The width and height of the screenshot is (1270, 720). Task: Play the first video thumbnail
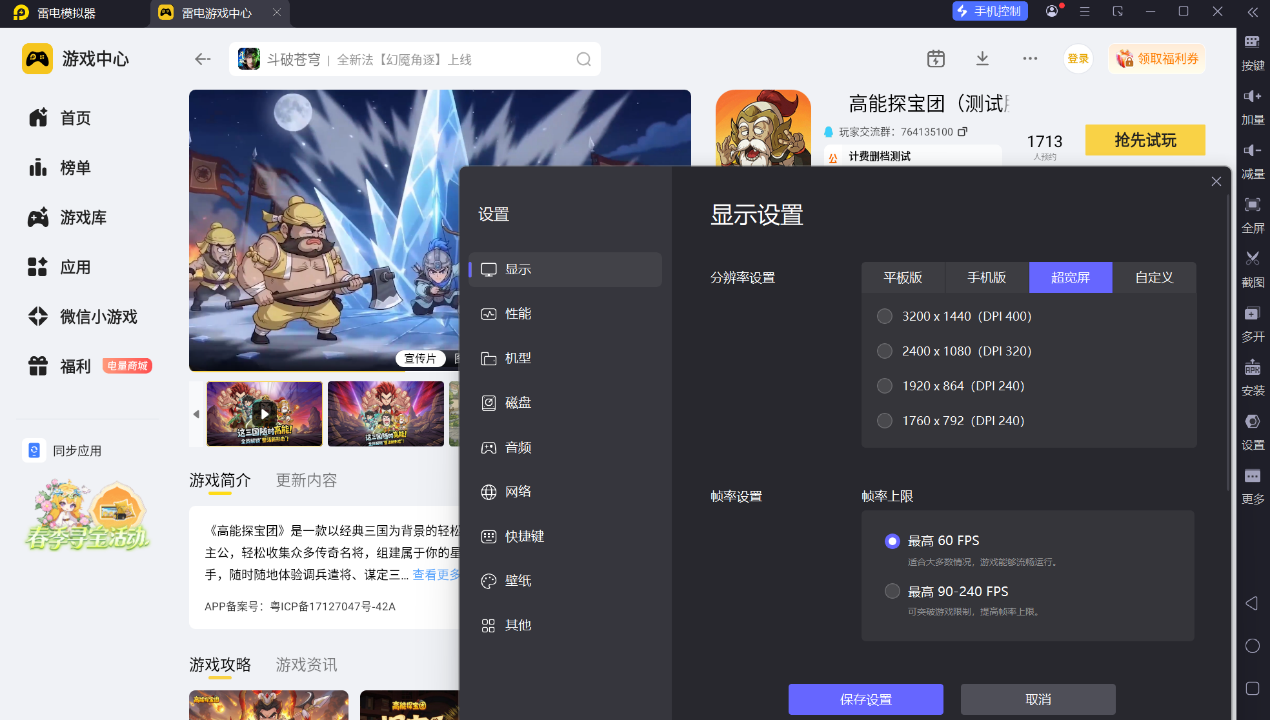click(x=264, y=413)
